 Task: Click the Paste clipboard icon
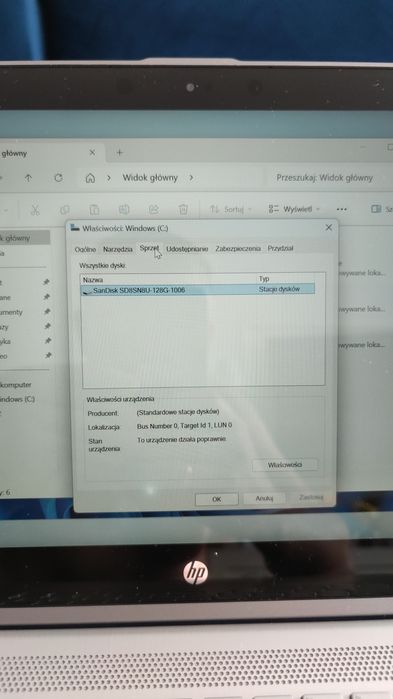94,209
